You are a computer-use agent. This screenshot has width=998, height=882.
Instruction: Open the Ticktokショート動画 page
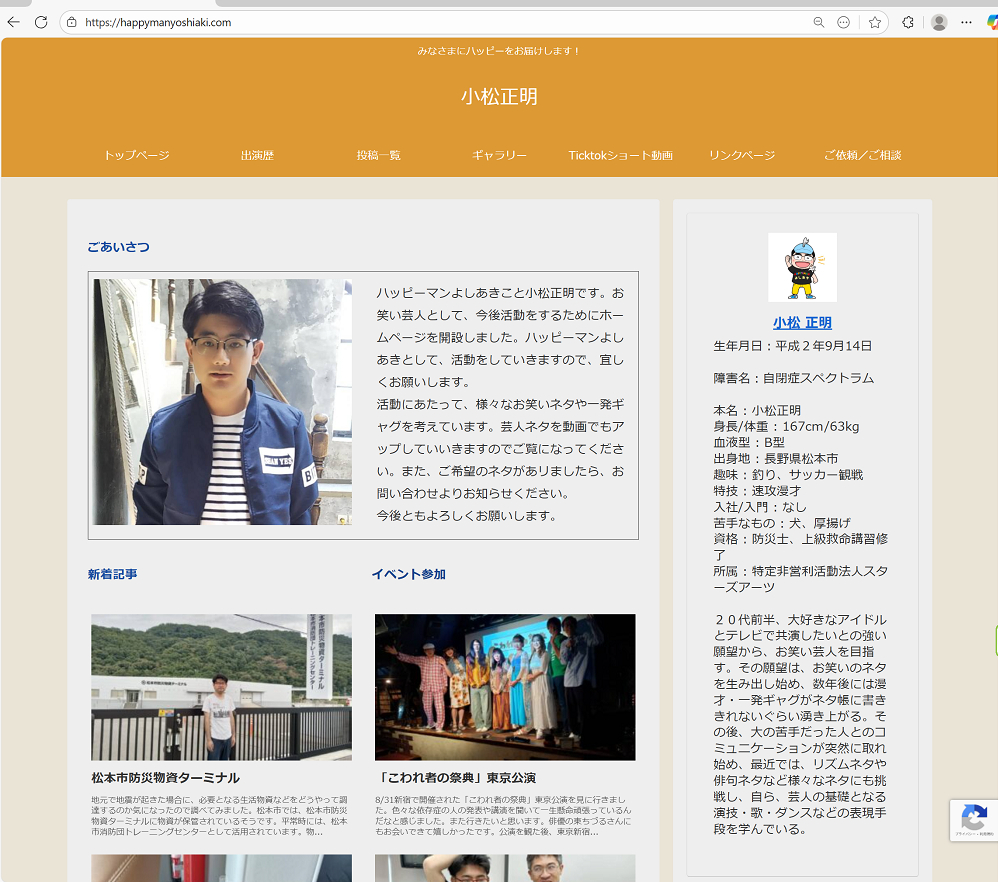pyautogui.click(x=620, y=155)
